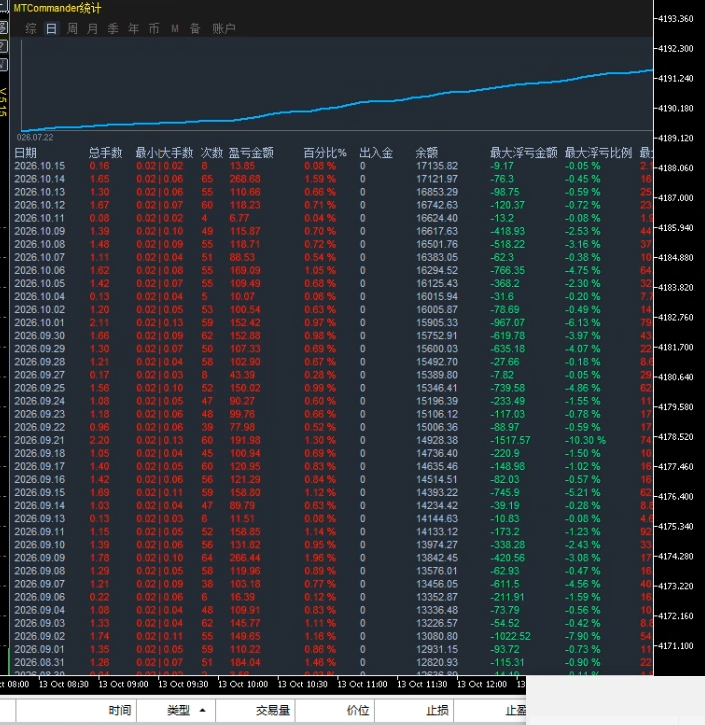Screen dimensions: 705x725
Task: Click price level 4182.760 on scale
Action: [676, 318]
